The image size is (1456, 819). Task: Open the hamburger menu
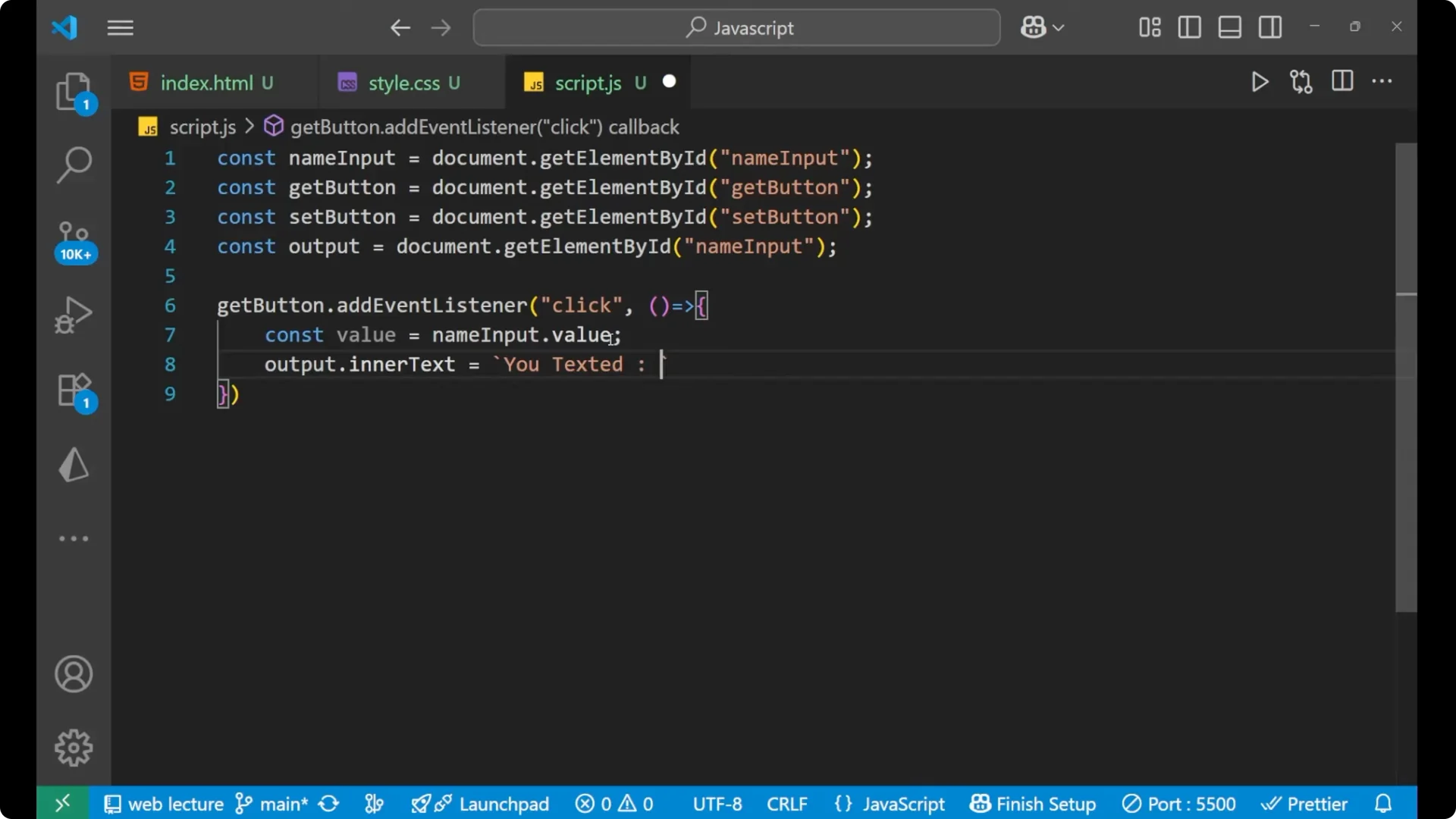(120, 28)
